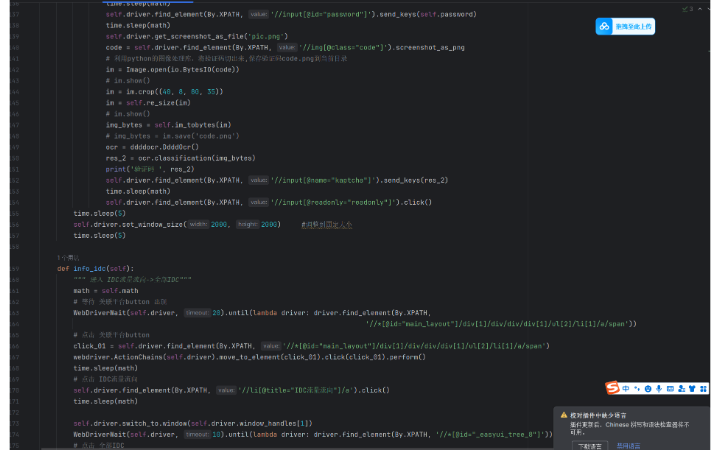Viewport: 720px width, 450px height.
Task: Click line number 59 in the gutter
Action: 15,269
